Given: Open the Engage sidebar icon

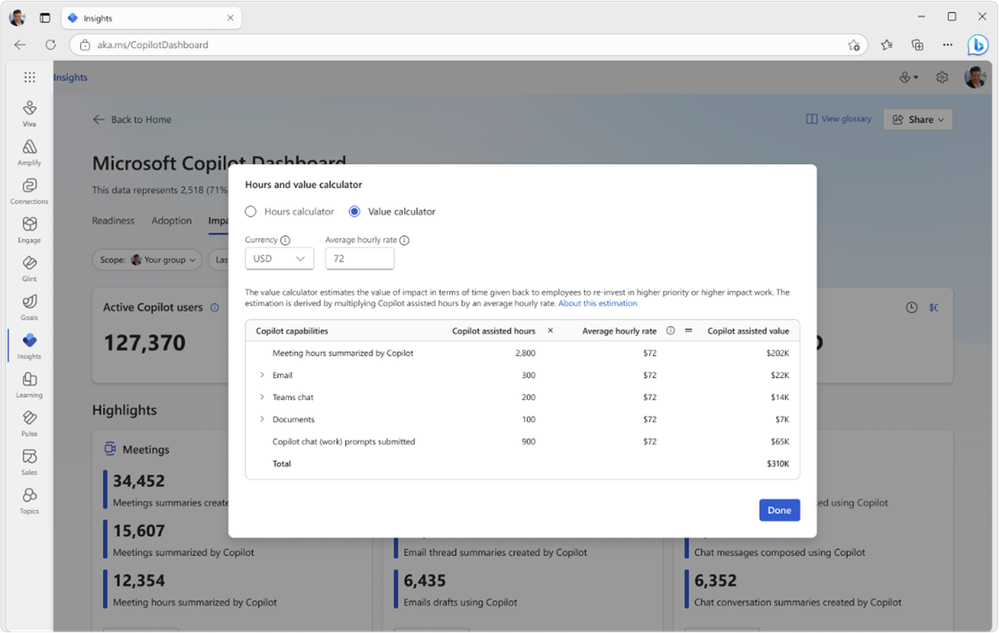Looking at the screenshot, I should pos(29,230).
